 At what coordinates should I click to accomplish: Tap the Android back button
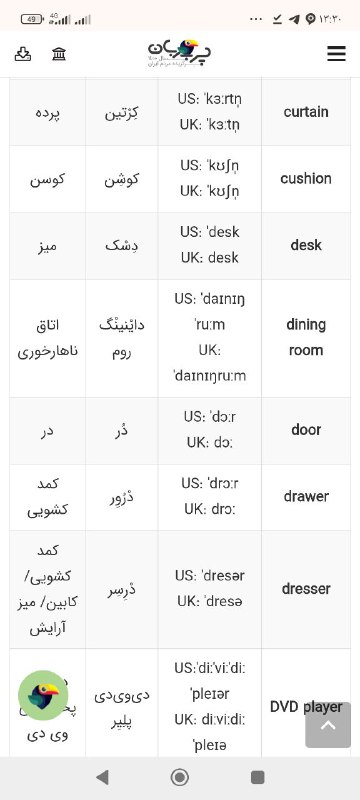tap(102, 778)
